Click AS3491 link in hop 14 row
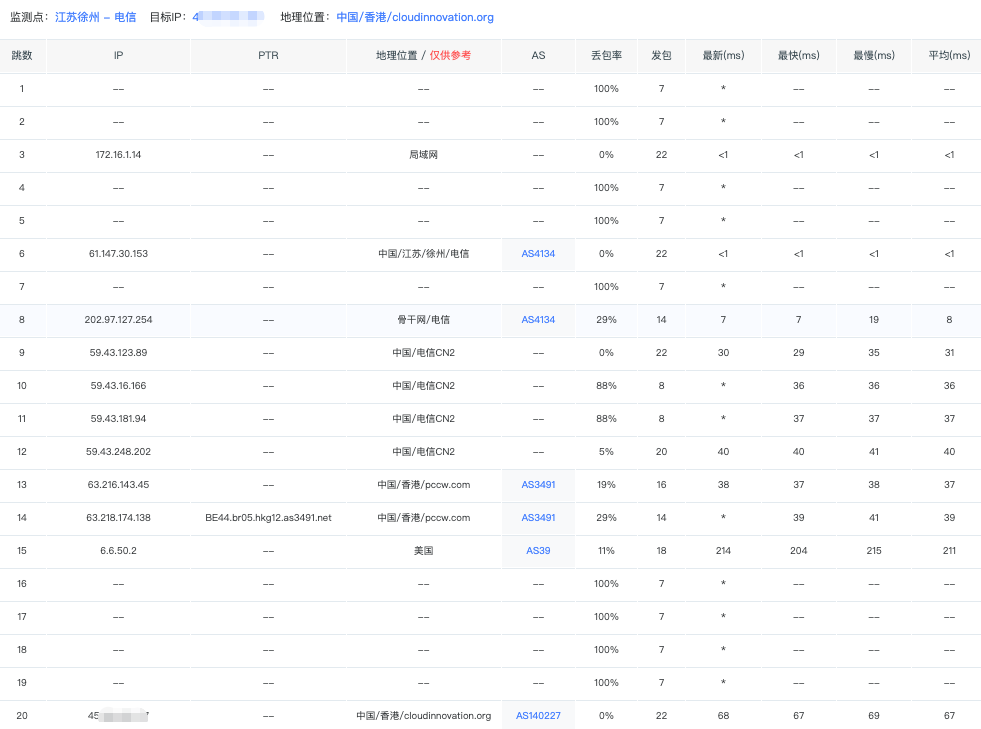Image resolution: width=981 pixels, height=729 pixels. tap(538, 518)
